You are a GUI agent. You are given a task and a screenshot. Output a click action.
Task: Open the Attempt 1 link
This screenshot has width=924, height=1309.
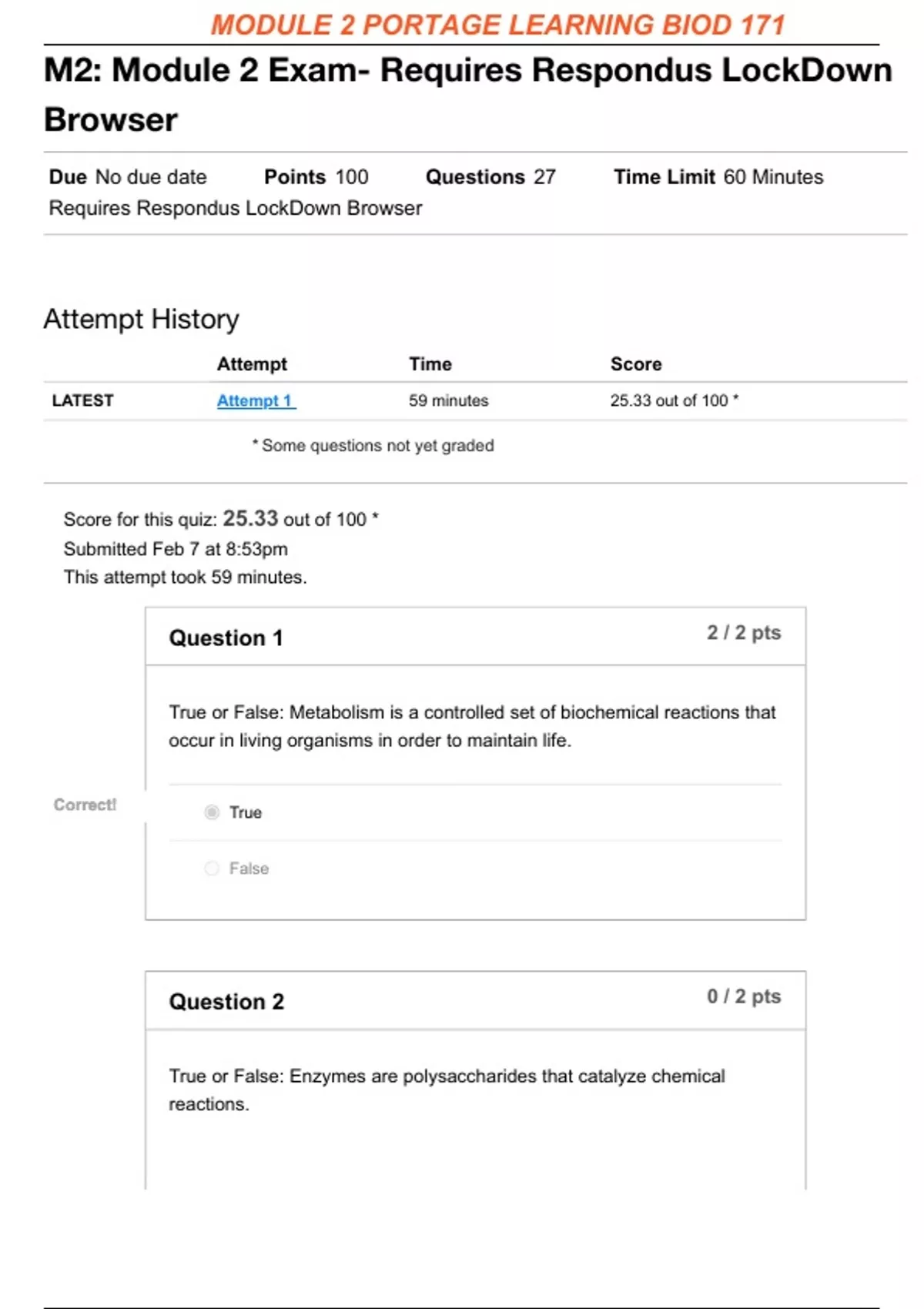point(256,401)
